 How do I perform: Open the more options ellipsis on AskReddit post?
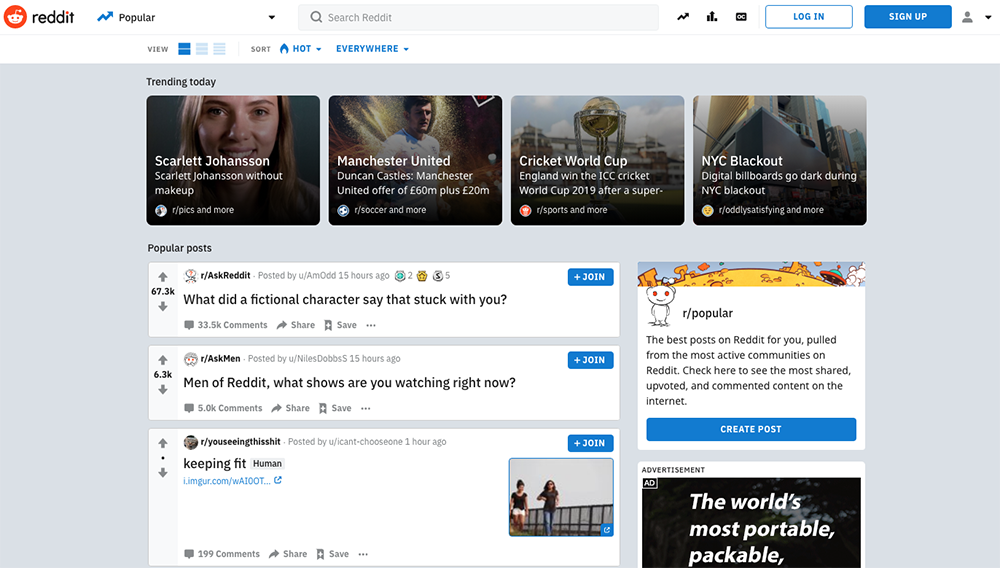pos(371,325)
